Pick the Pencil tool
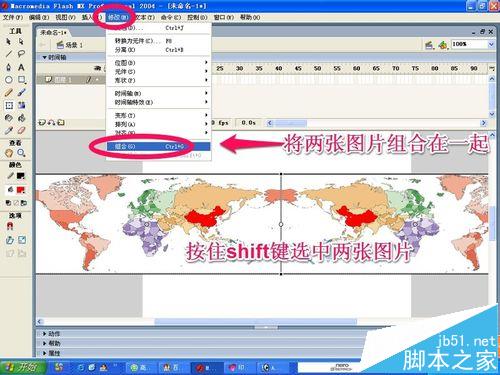The image size is (500, 375). pyautogui.click(x=9, y=92)
